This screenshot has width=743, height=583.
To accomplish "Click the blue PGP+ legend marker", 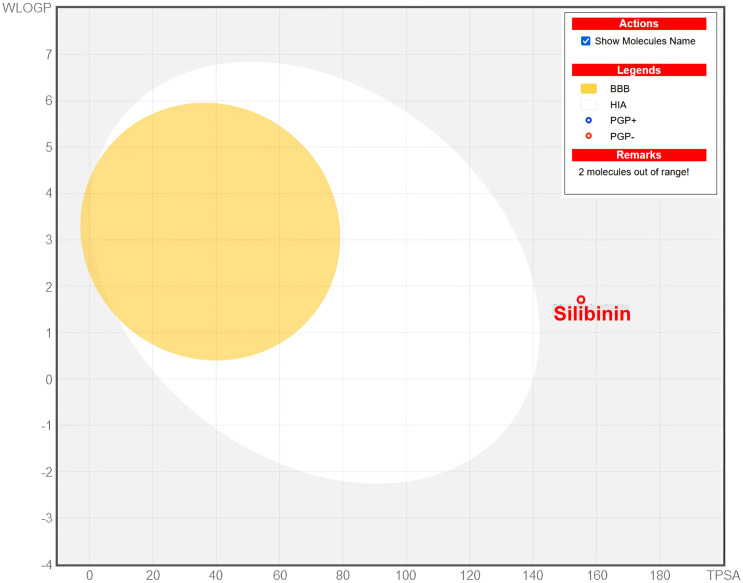I will pyautogui.click(x=589, y=120).
